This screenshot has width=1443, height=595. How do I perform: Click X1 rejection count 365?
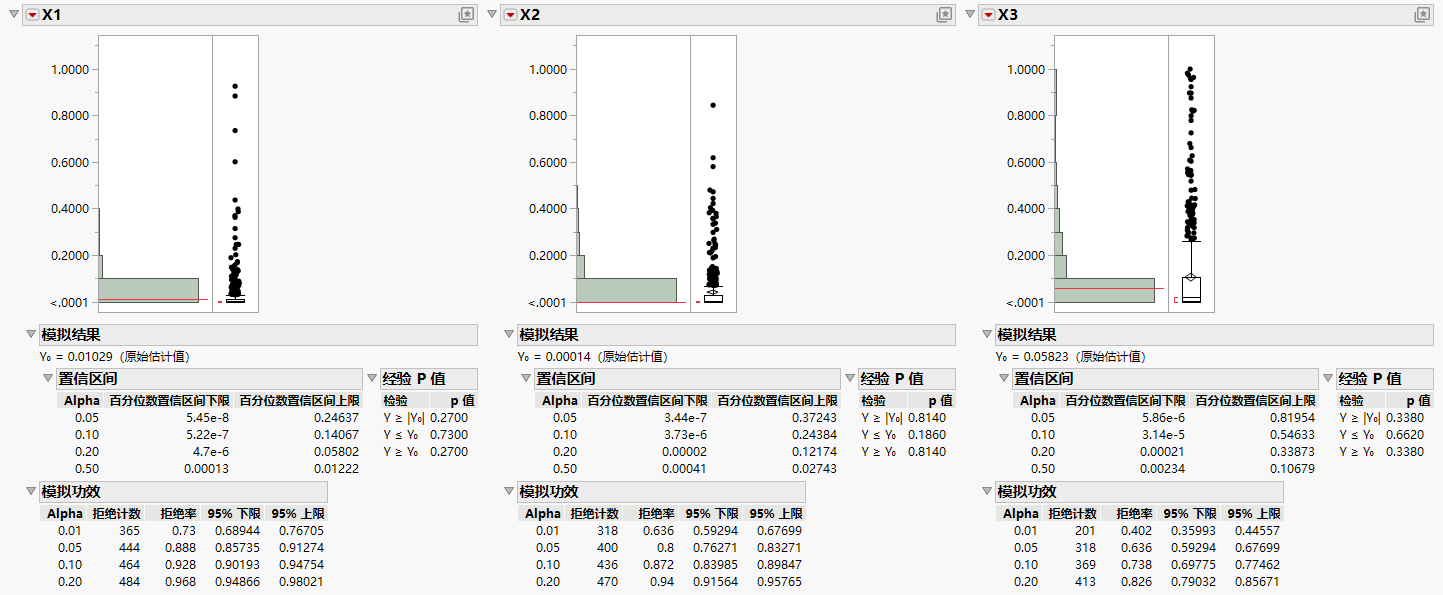point(129,531)
